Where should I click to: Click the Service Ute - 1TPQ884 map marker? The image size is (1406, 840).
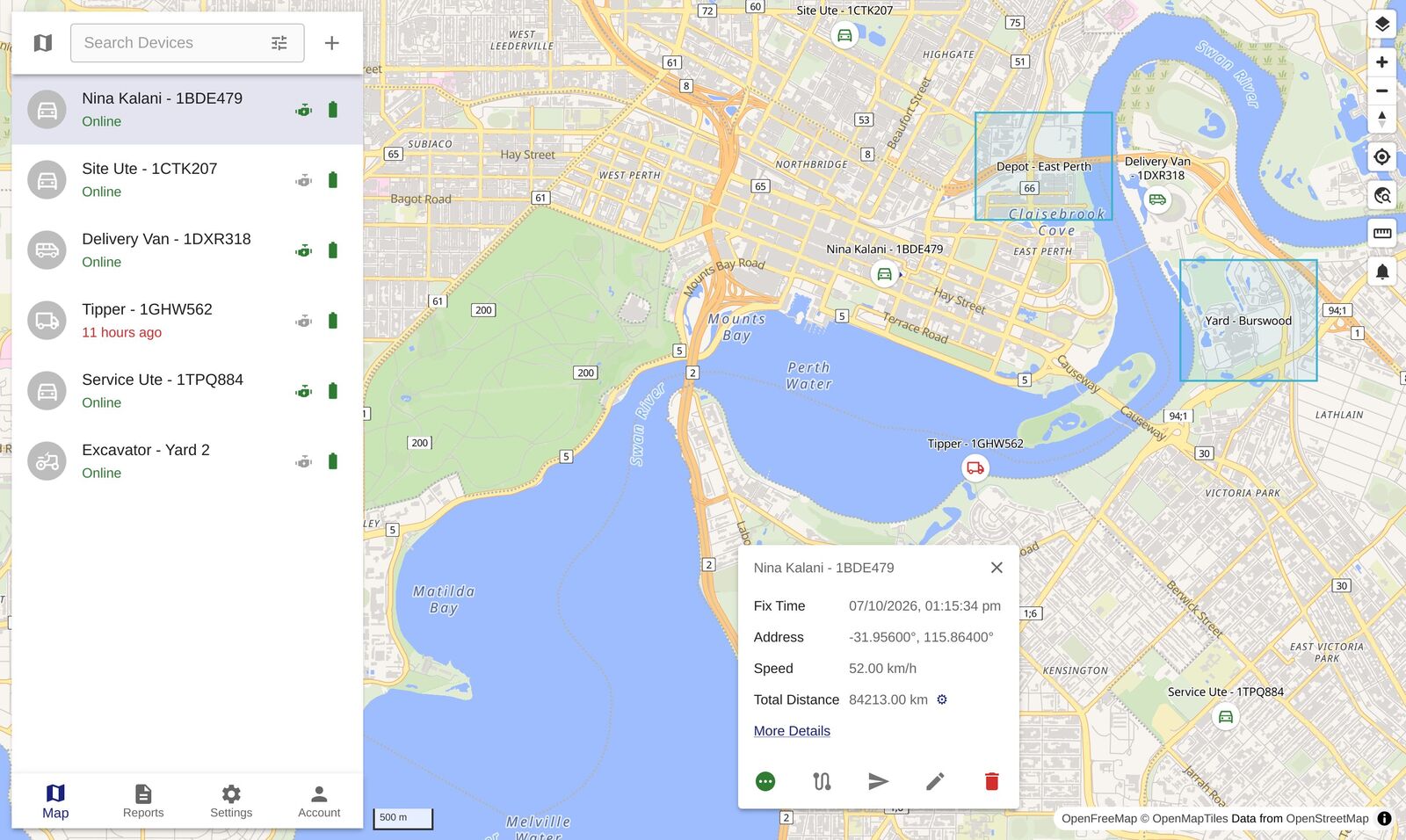[x=1226, y=717]
